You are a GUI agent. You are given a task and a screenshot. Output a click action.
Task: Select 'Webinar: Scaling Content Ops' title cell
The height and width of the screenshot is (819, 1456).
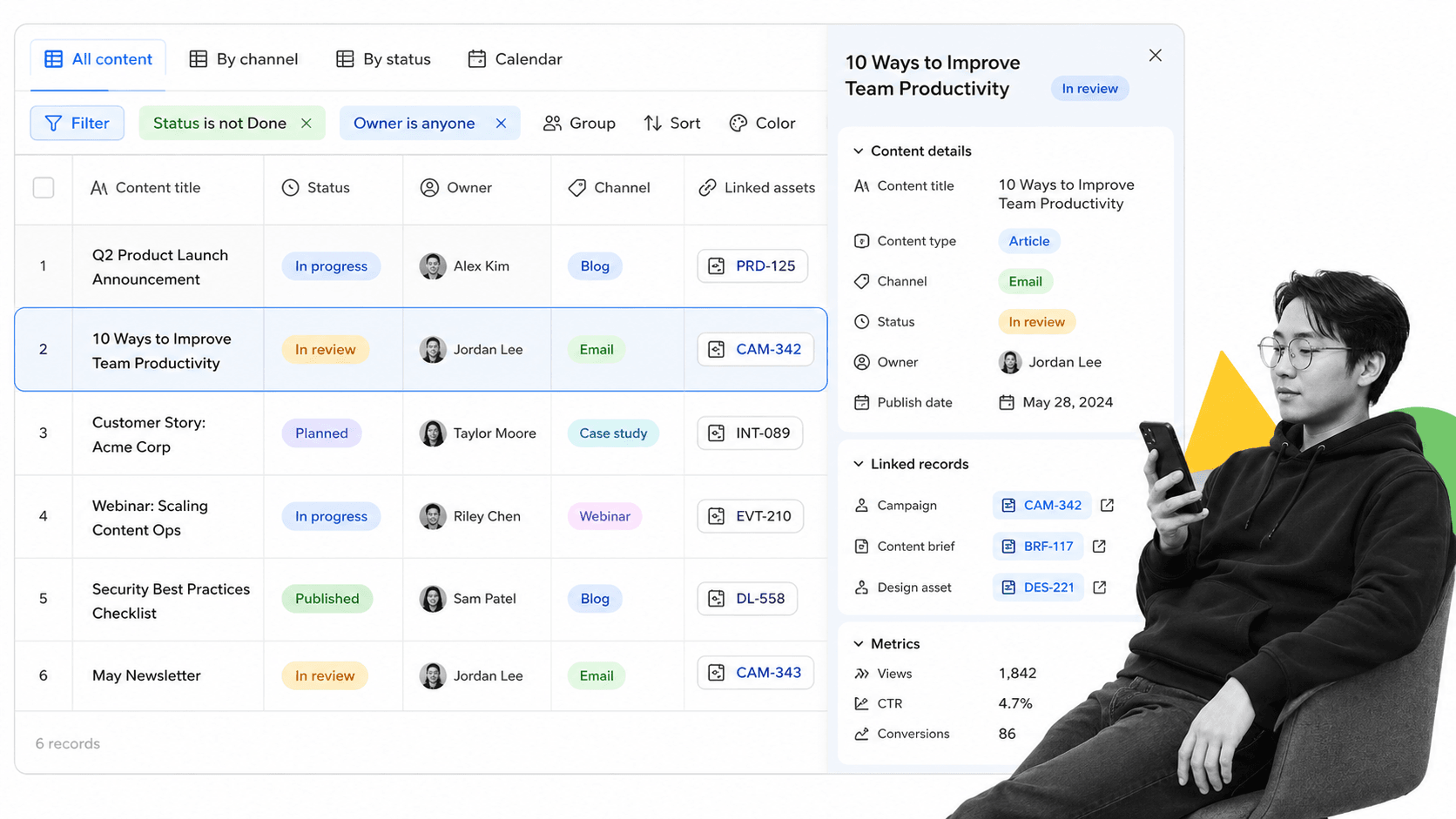168,517
